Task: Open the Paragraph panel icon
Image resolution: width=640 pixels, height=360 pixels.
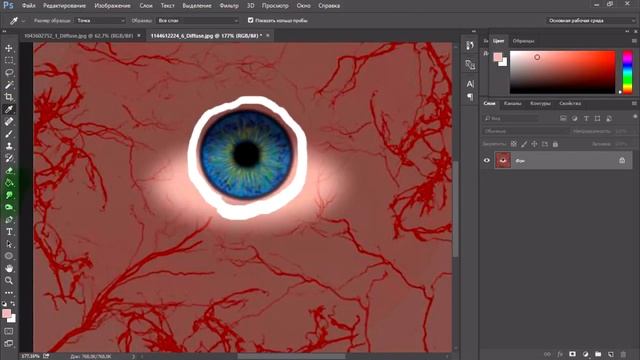Action: pyautogui.click(x=470, y=97)
